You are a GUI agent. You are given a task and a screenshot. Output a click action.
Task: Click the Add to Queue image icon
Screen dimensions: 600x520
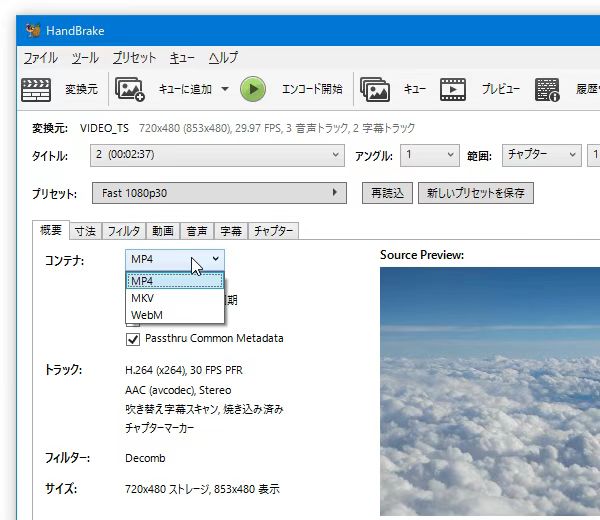click(x=130, y=90)
